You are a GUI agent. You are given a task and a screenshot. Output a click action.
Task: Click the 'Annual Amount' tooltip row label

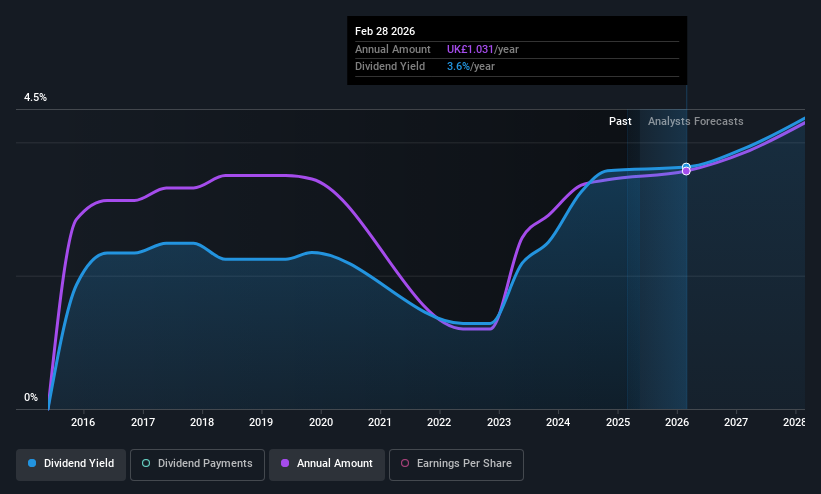(393, 49)
